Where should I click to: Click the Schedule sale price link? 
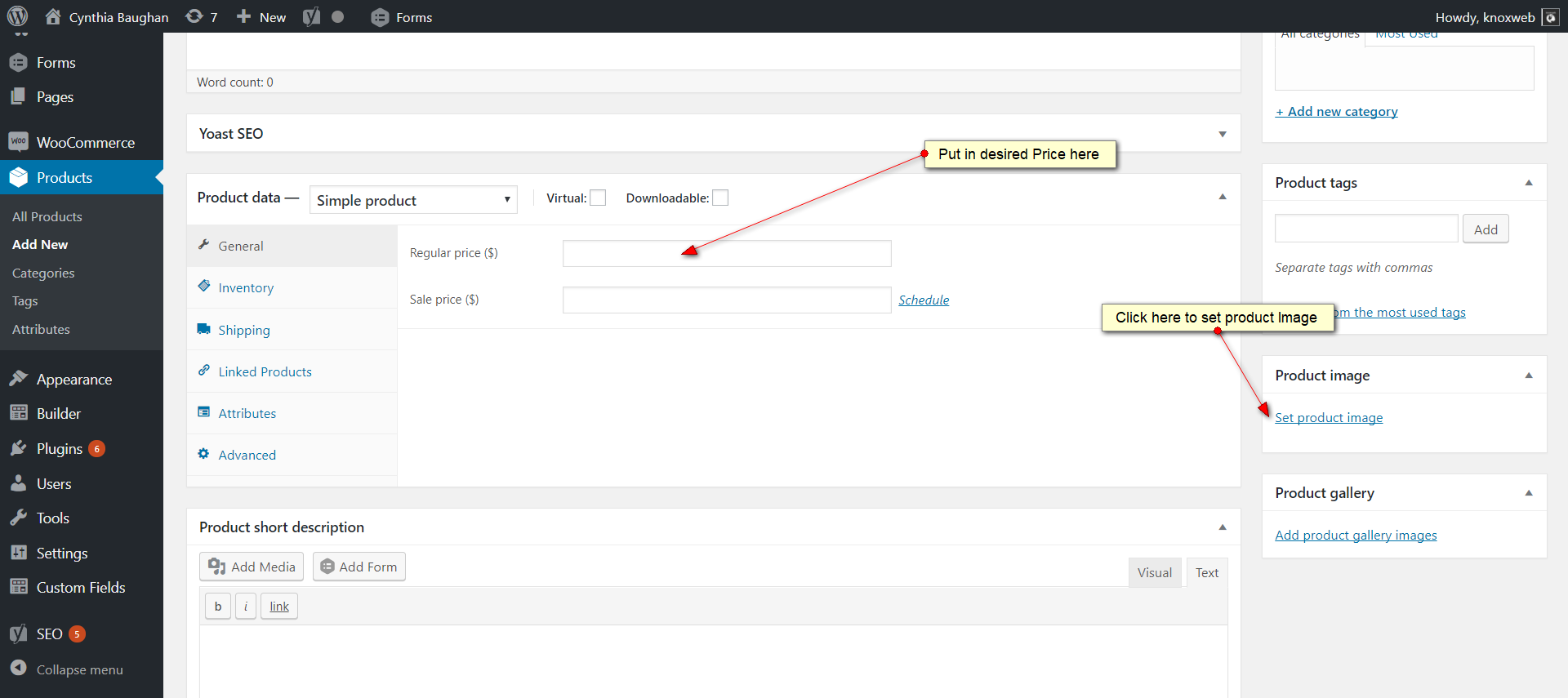(924, 300)
